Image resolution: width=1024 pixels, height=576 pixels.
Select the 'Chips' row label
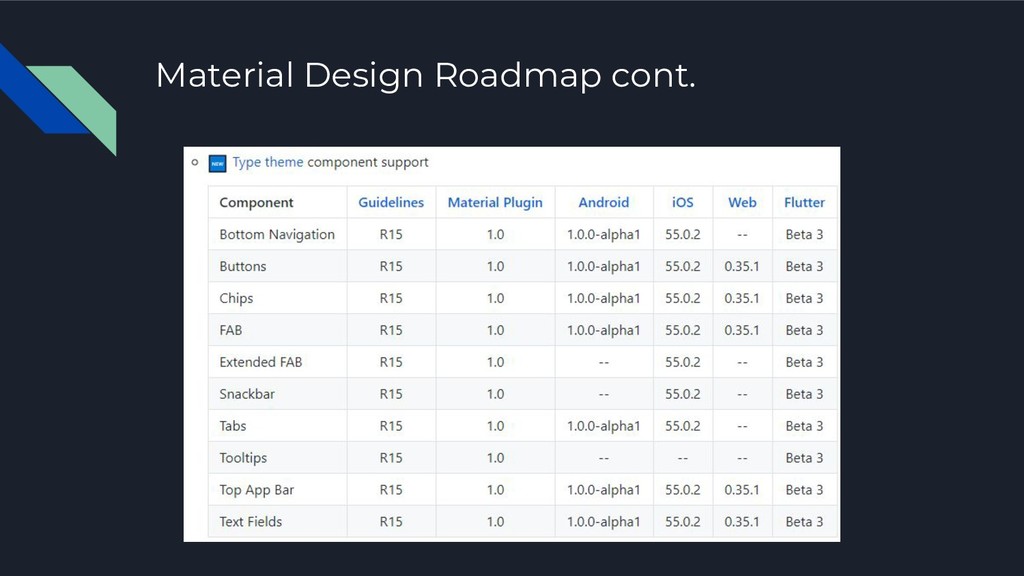coord(236,298)
